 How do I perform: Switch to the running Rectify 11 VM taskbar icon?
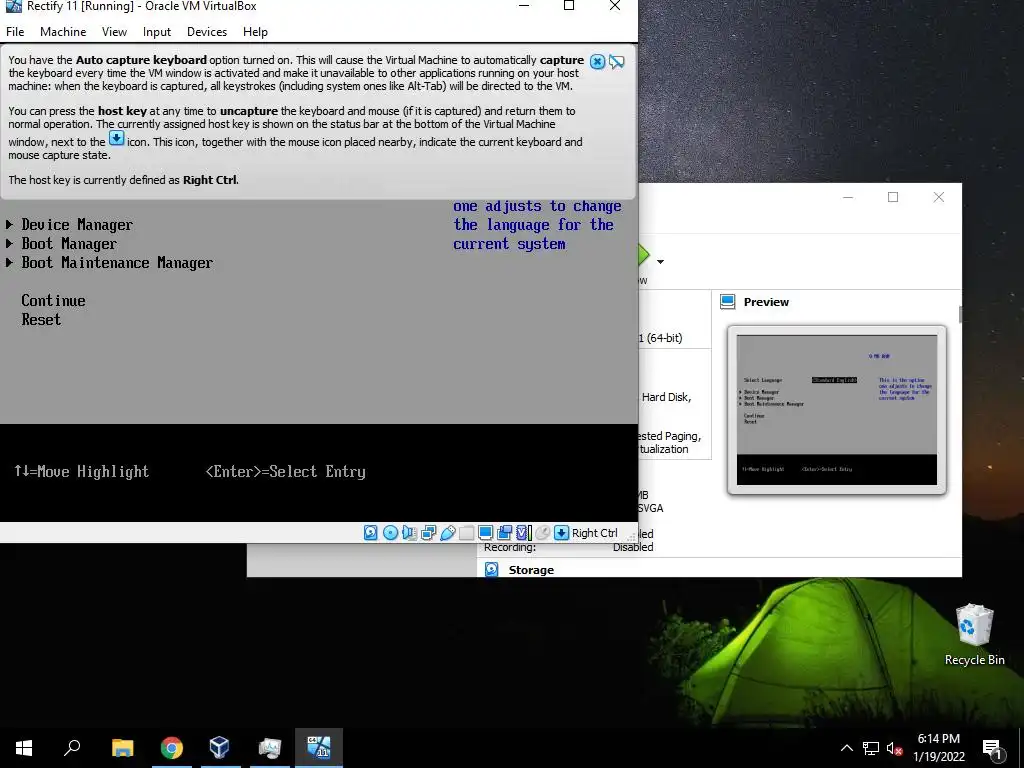click(x=319, y=748)
